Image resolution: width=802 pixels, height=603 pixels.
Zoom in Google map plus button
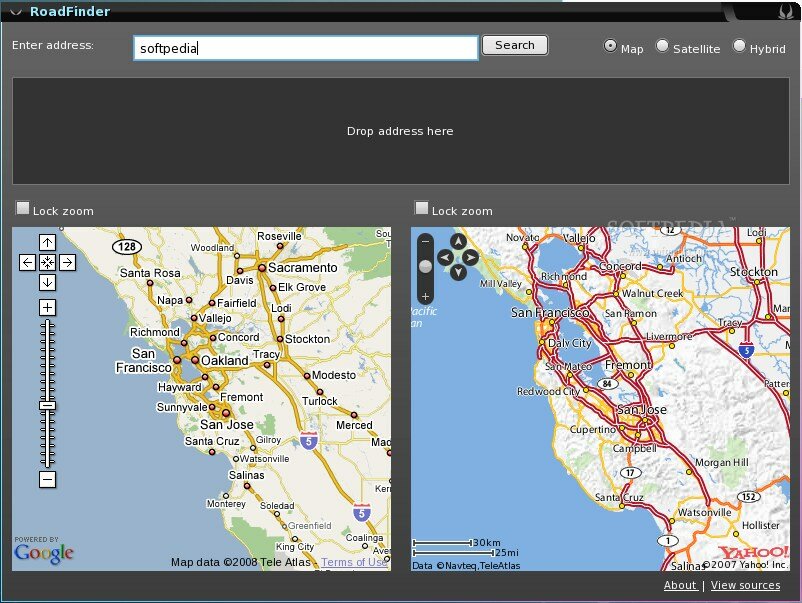[48, 307]
